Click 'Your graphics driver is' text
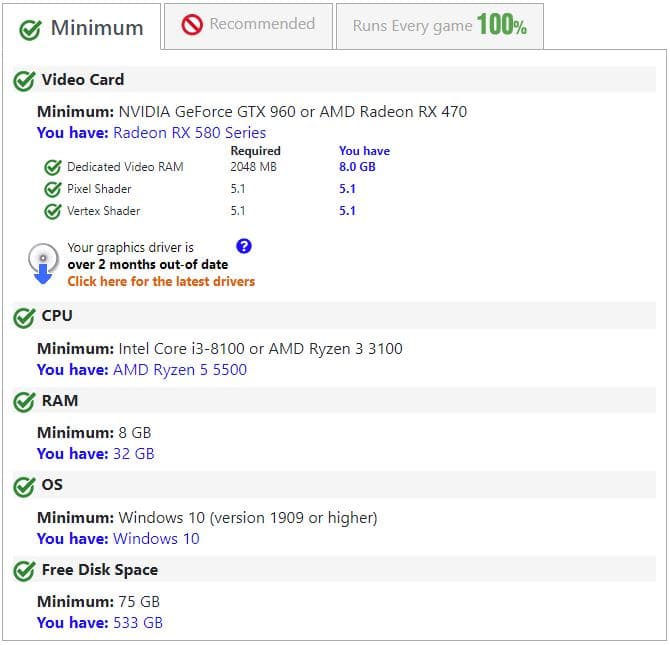Image resolution: width=670 pixels, height=645 pixels. 130,247
